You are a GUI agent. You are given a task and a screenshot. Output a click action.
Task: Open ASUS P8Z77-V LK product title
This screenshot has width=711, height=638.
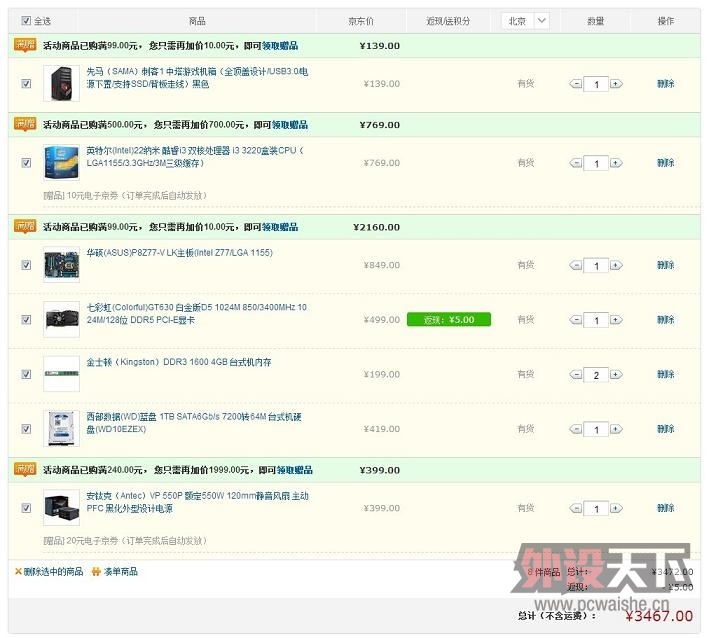point(180,253)
